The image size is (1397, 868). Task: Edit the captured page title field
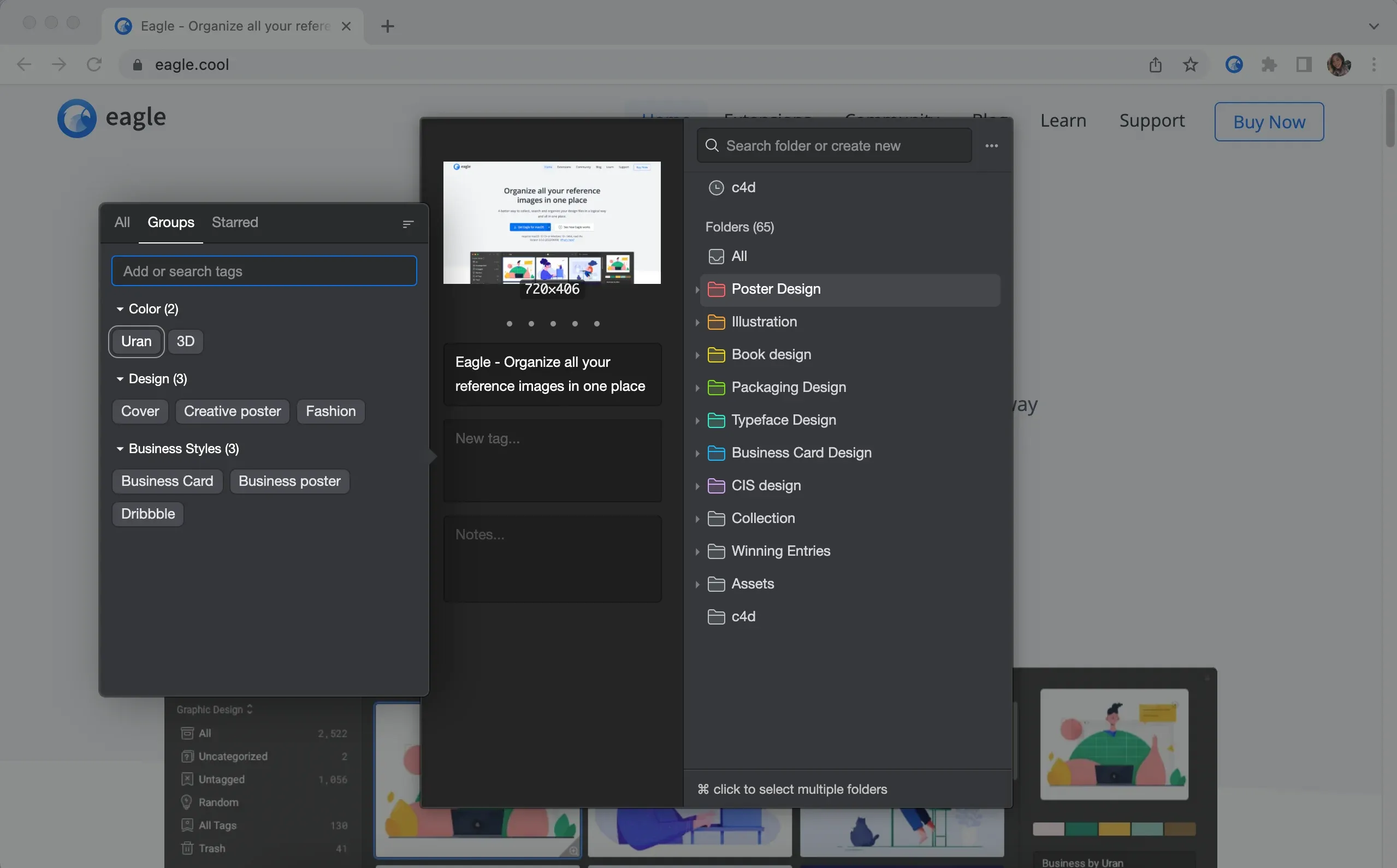point(552,374)
